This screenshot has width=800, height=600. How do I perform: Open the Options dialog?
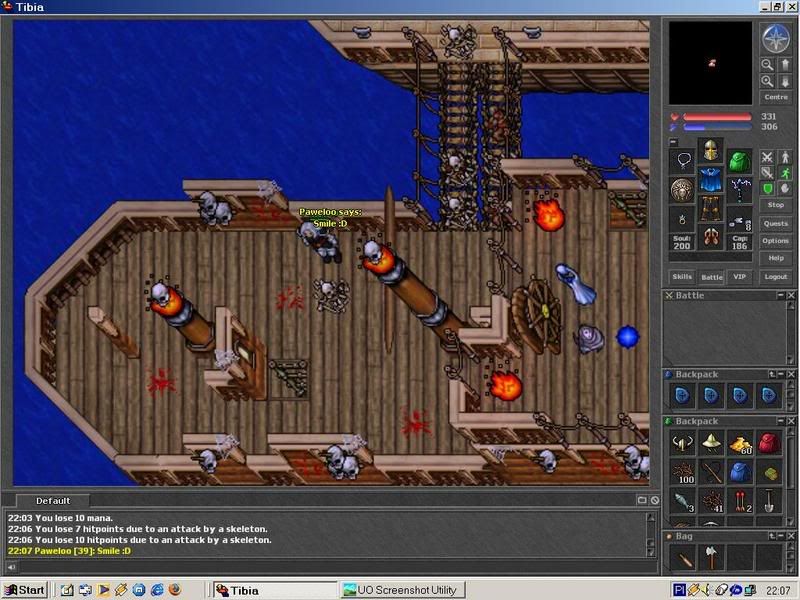776,241
